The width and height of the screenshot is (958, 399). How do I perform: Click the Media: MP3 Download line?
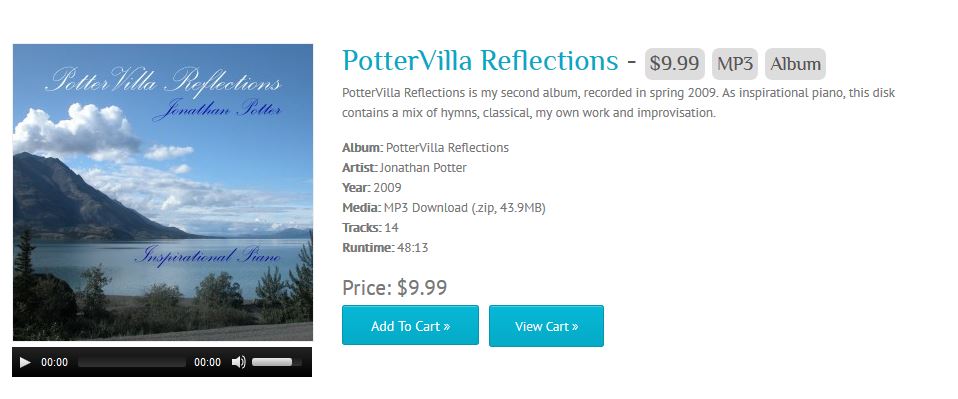click(444, 208)
